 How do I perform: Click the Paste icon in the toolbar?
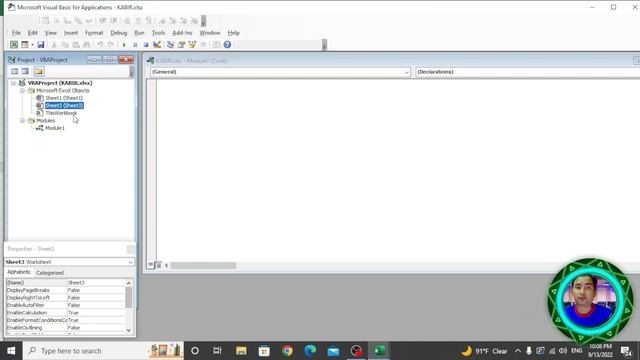(x=76, y=44)
